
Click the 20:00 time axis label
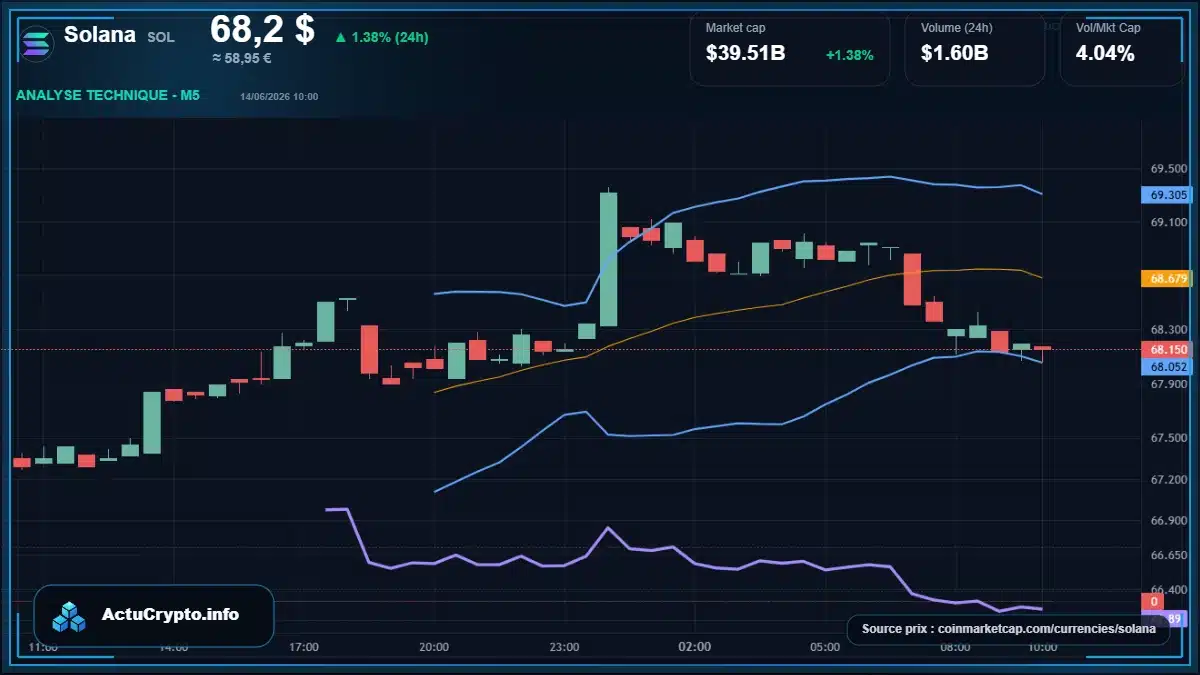point(434,647)
